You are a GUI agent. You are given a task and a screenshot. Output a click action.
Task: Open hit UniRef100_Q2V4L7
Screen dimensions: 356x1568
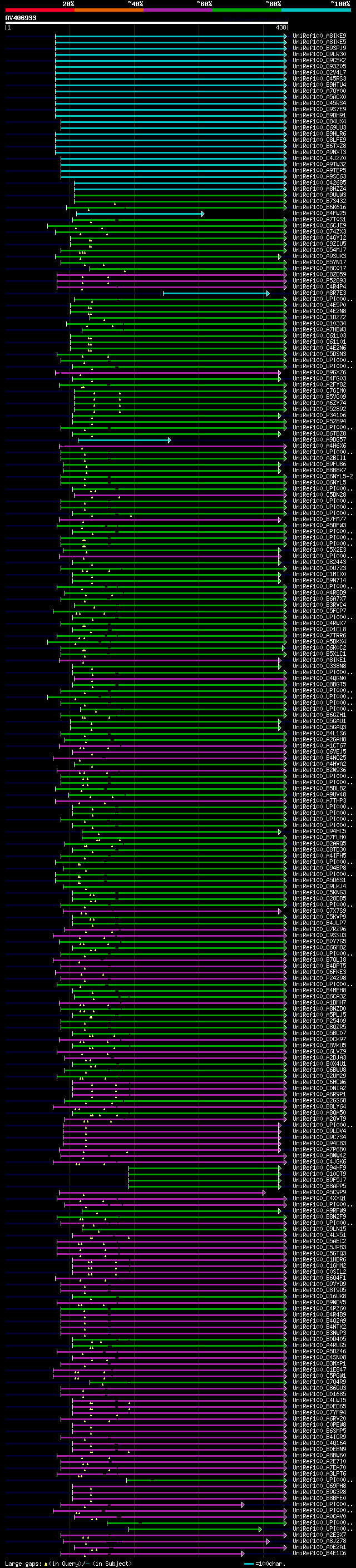click(x=319, y=72)
